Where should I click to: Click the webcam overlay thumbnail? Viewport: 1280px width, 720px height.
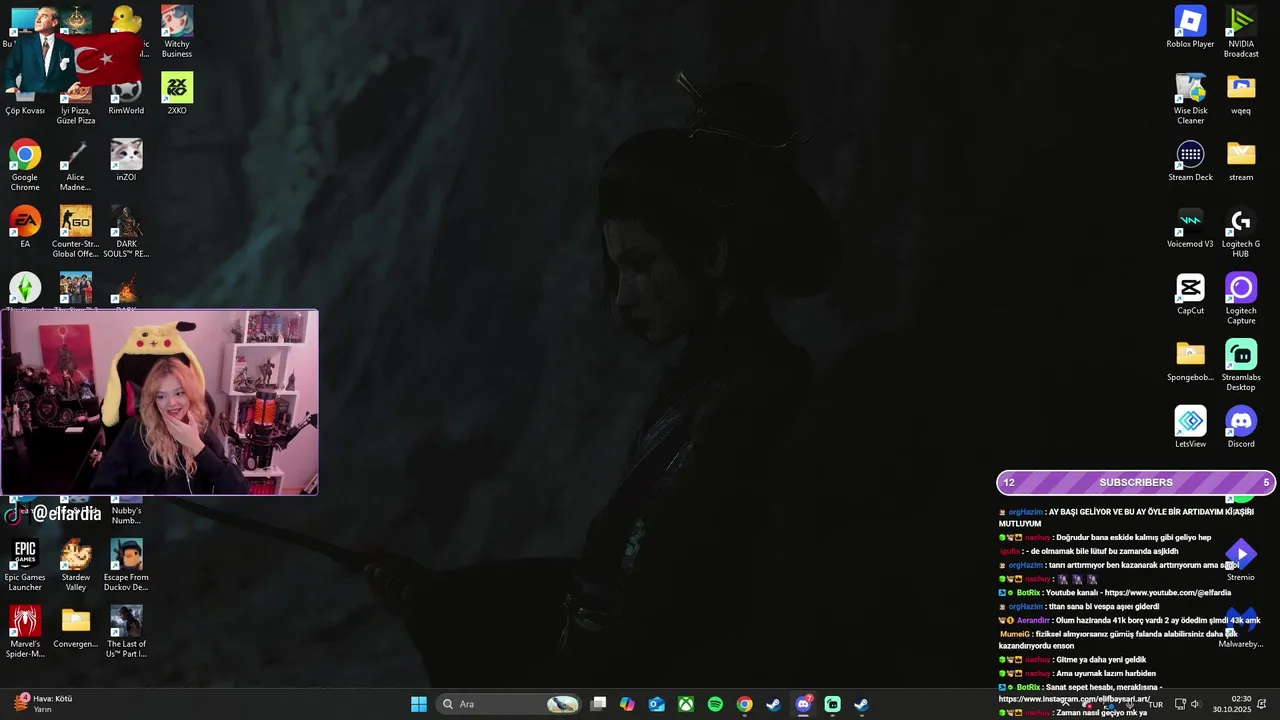coord(159,402)
